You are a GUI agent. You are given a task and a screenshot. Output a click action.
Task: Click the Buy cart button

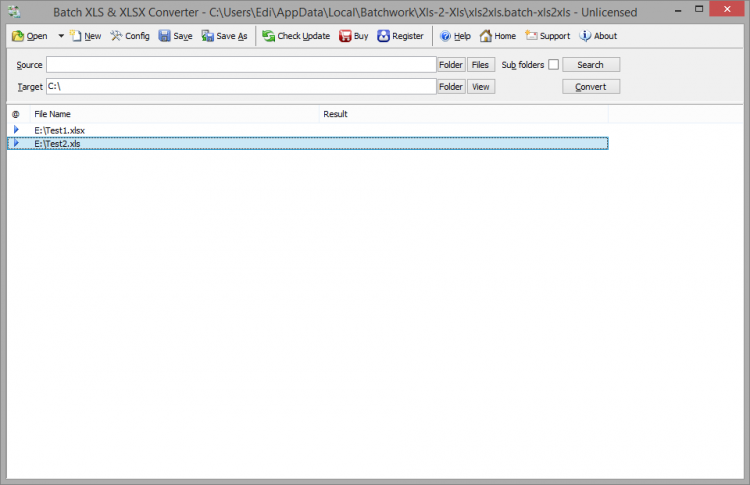pos(353,36)
